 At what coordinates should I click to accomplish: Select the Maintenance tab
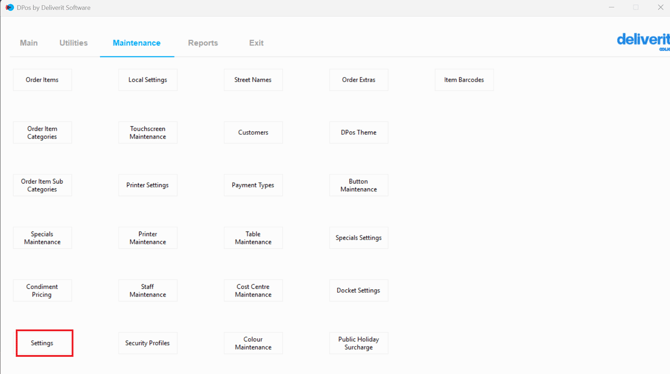[137, 43]
